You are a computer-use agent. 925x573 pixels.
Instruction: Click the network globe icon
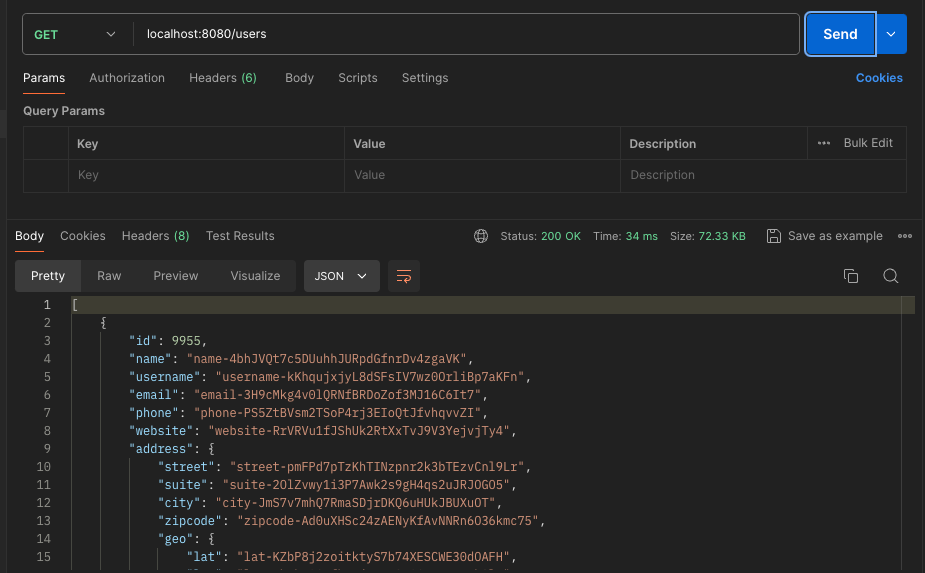point(481,236)
